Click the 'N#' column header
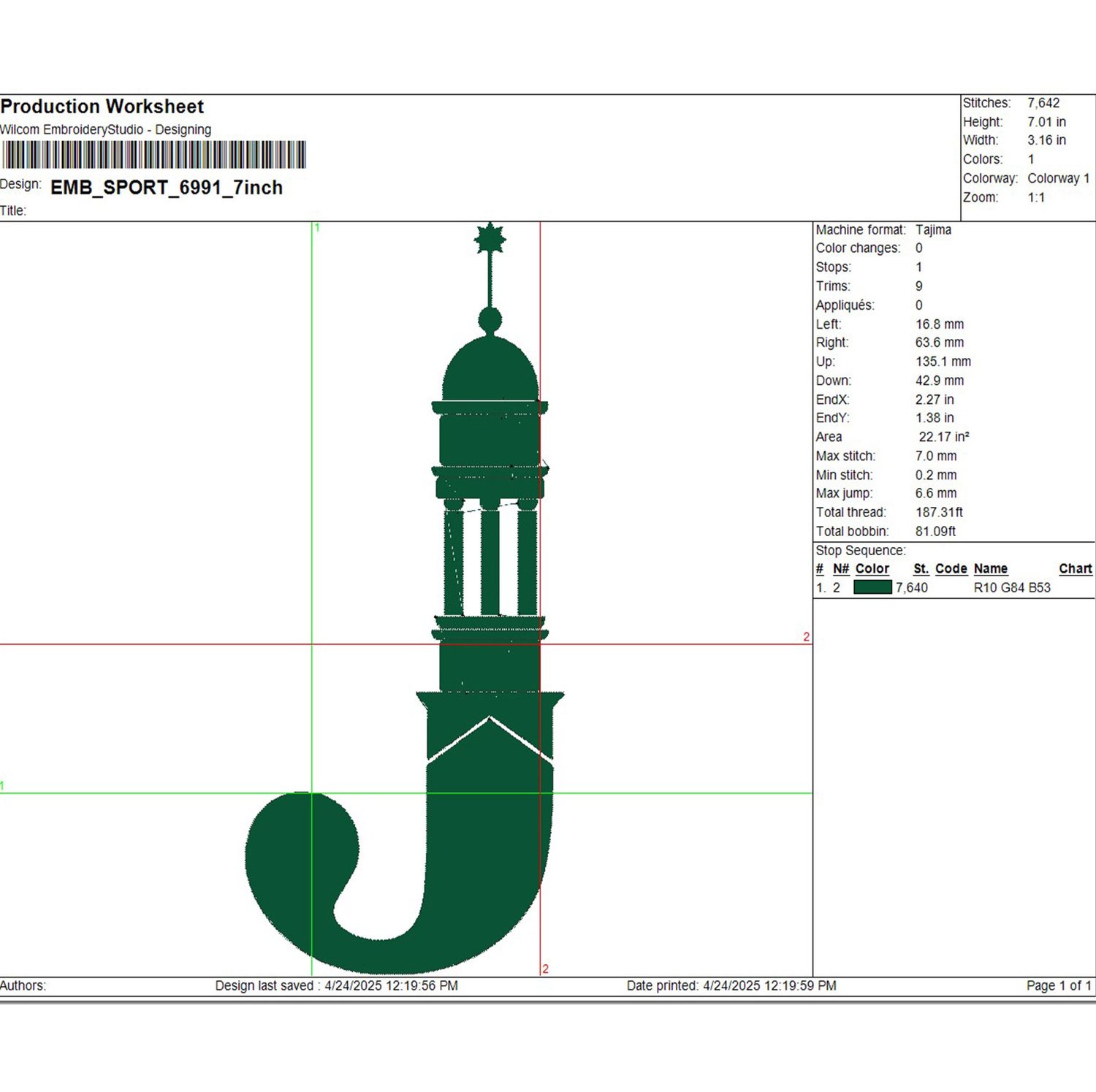Image resolution: width=1096 pixels, height=1092 pixels. [x=841, y=569]
